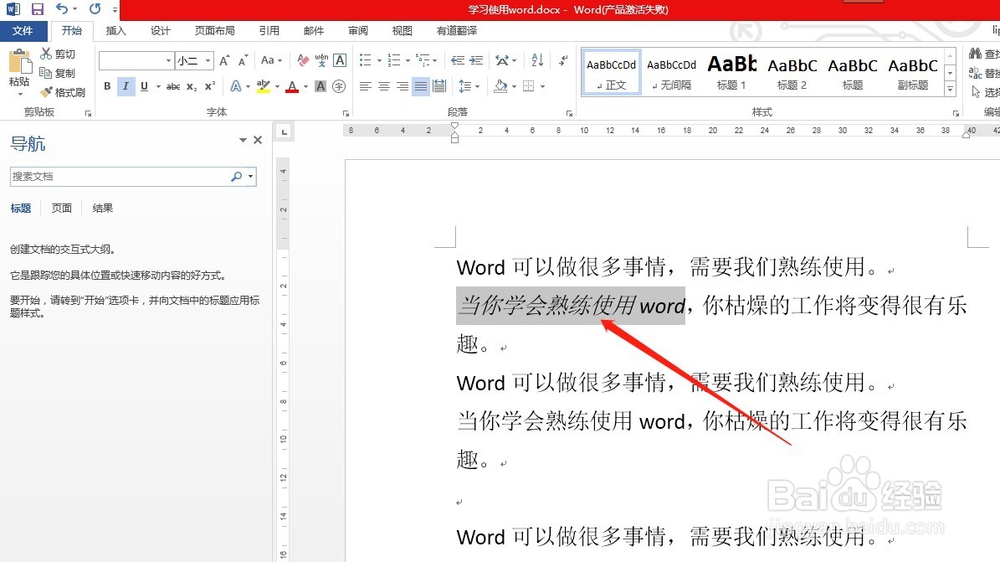
Task: Toggle Italic formatting off
Action: click(126, 86)
